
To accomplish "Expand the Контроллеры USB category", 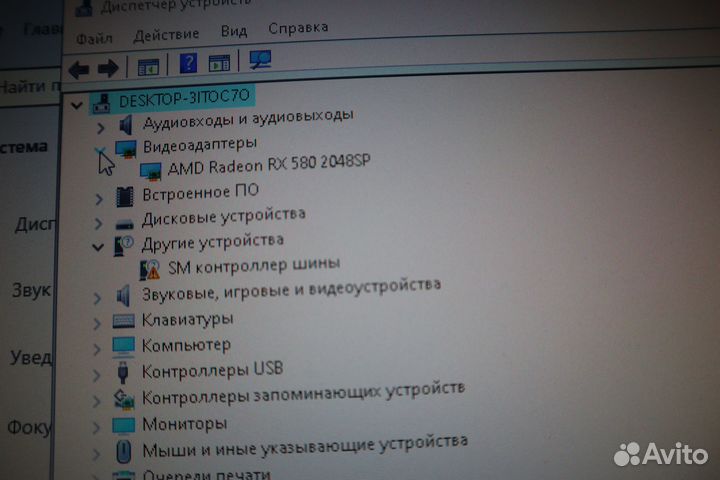I will click(x=96, y=375).
